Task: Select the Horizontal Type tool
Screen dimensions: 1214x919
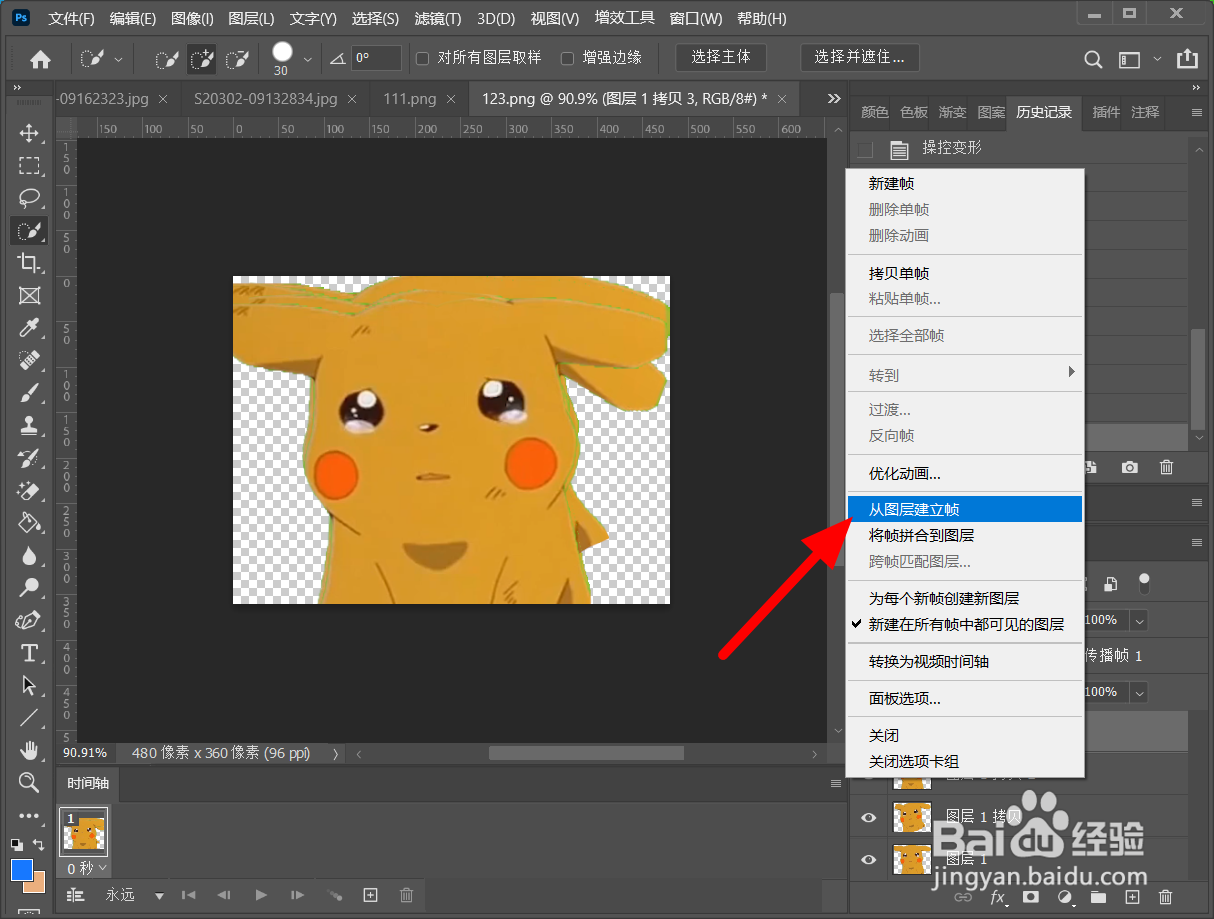Action: point(29,653)
